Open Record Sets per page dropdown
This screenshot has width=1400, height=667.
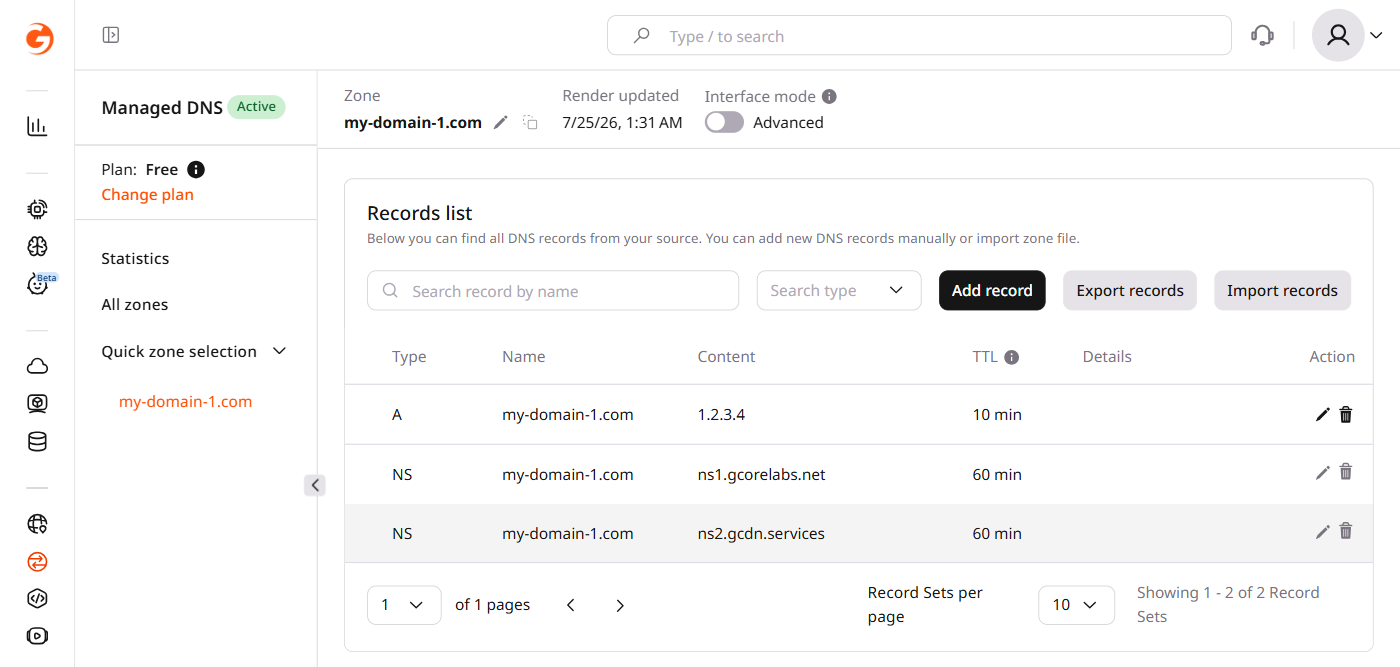(x=1076, y=605)
